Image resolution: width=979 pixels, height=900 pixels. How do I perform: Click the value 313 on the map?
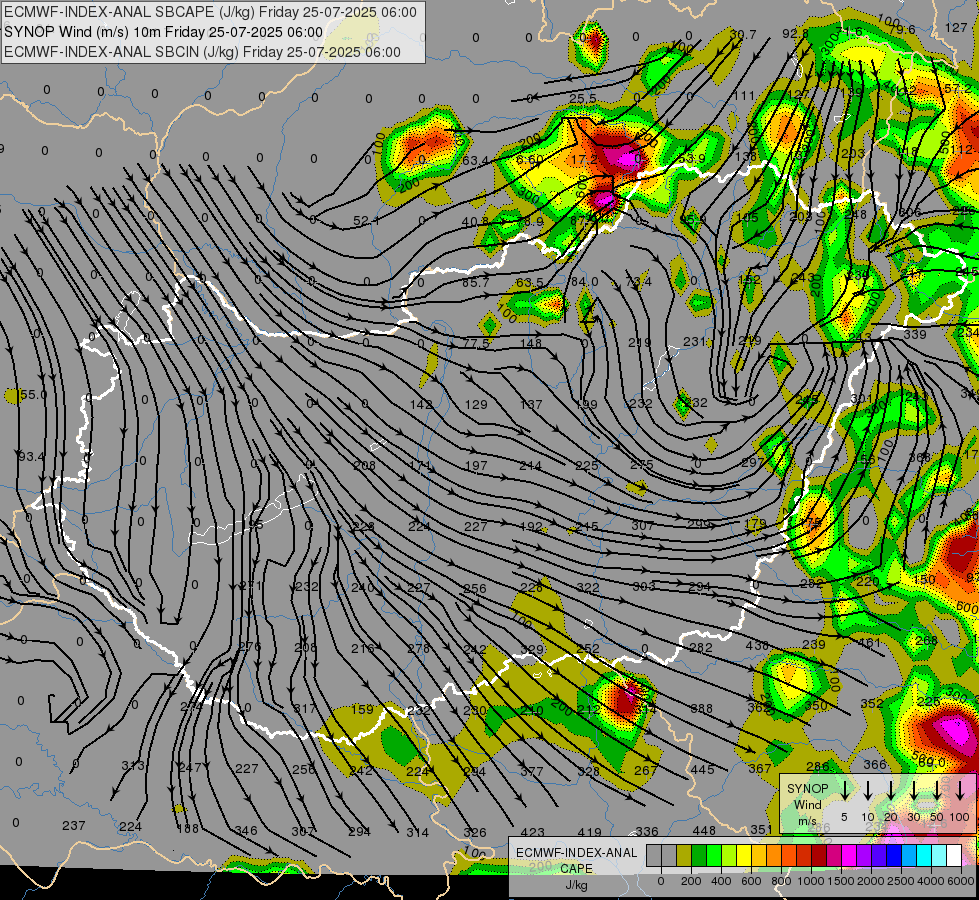133,766
